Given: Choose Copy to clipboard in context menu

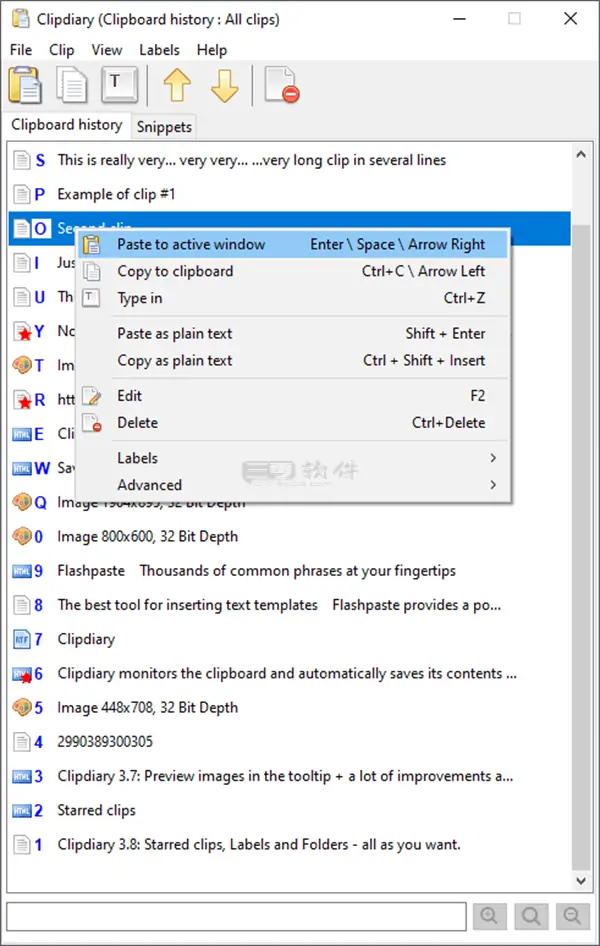Looking at the screenshot, I should [292, 271].
